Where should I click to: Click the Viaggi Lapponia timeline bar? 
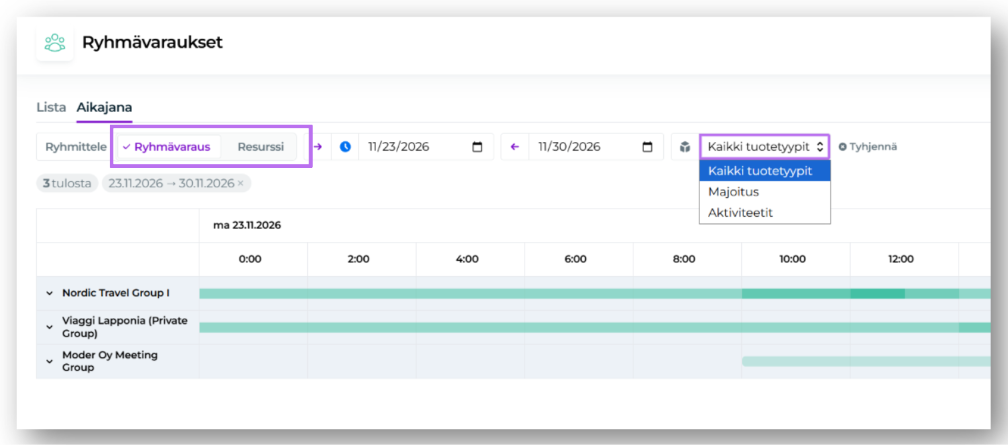coord(595,327)
